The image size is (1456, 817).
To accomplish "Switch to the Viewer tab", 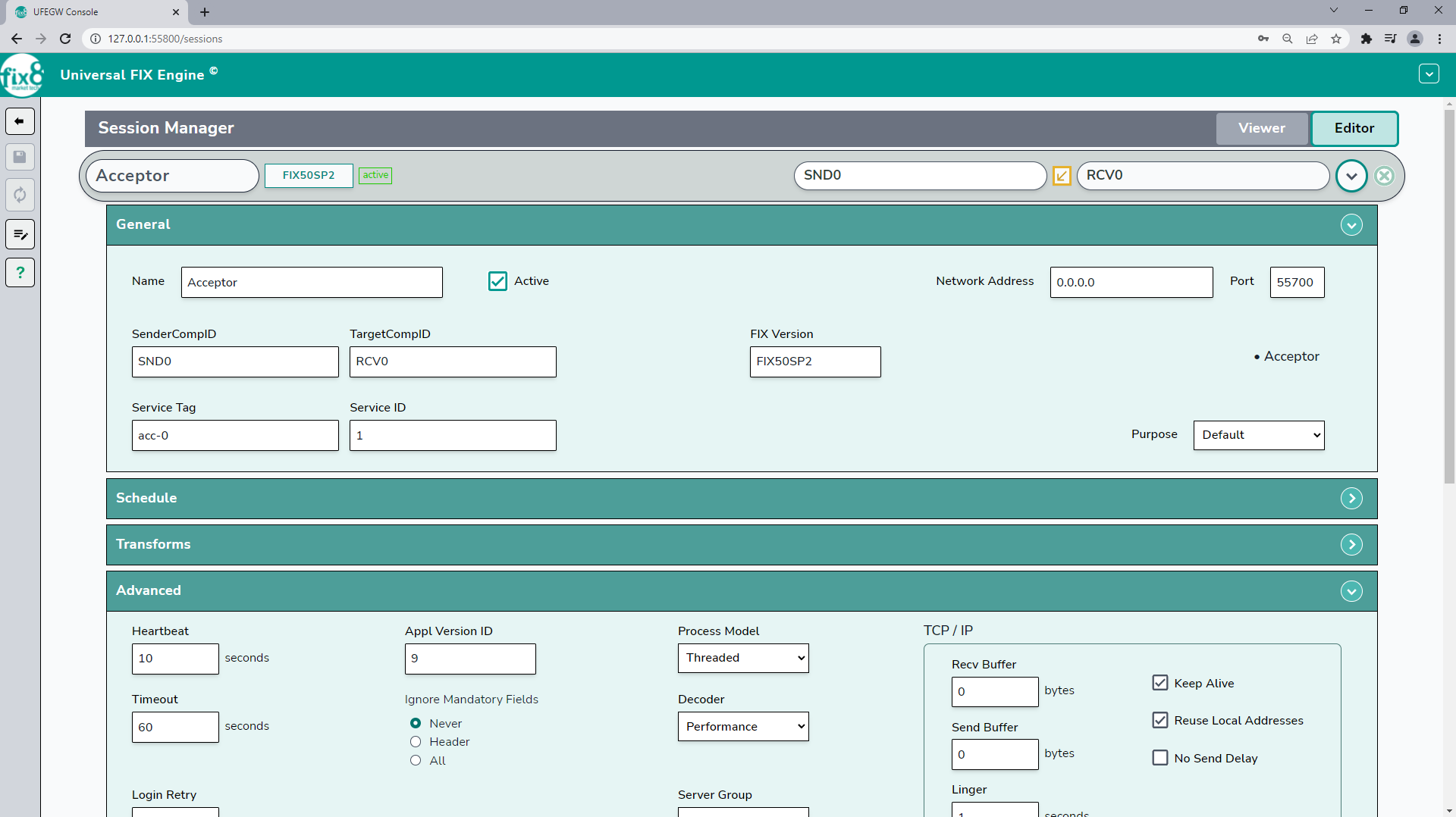I will tap(1262, 128).
